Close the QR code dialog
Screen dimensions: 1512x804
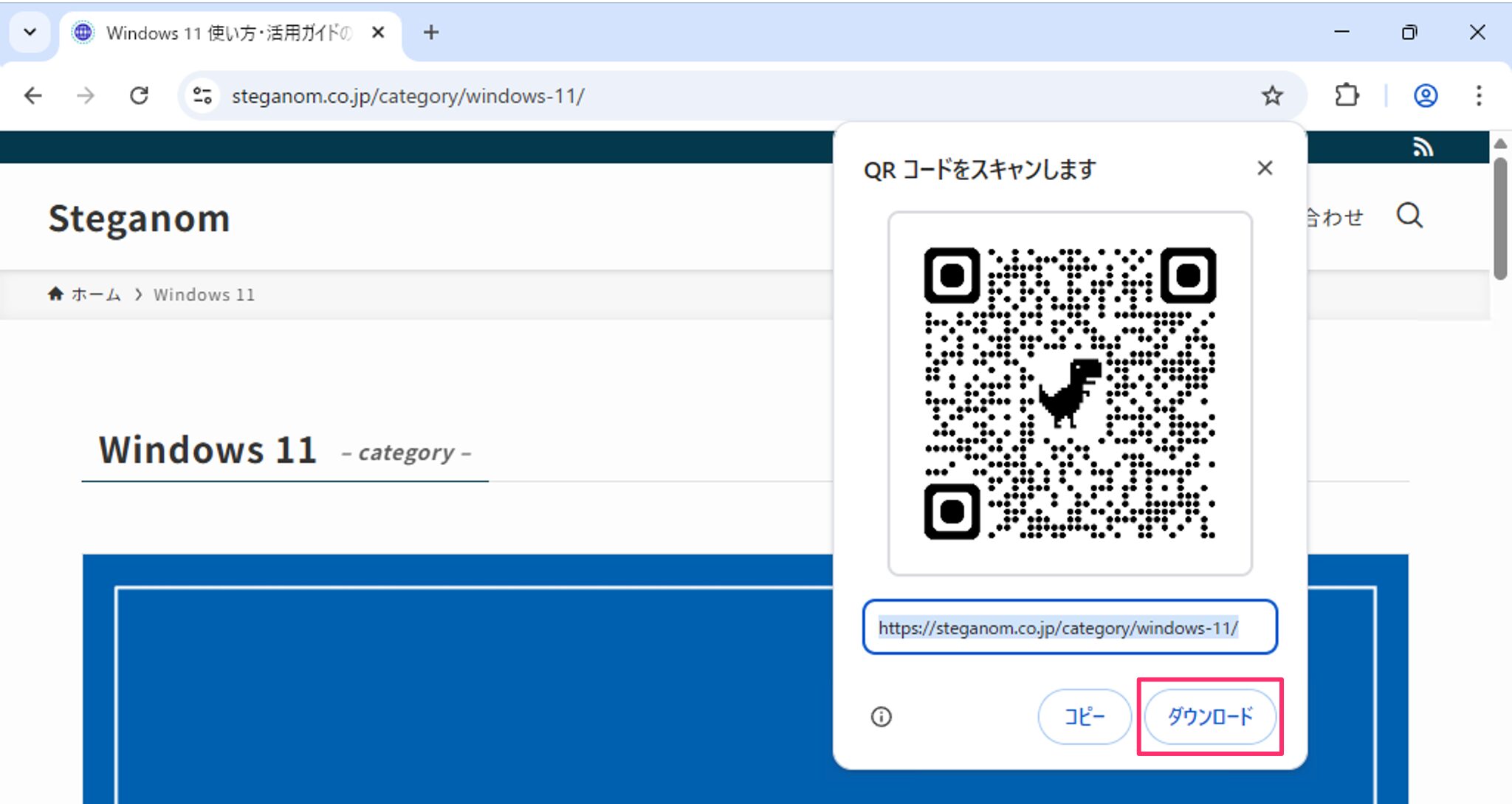tap(1265, 168)
